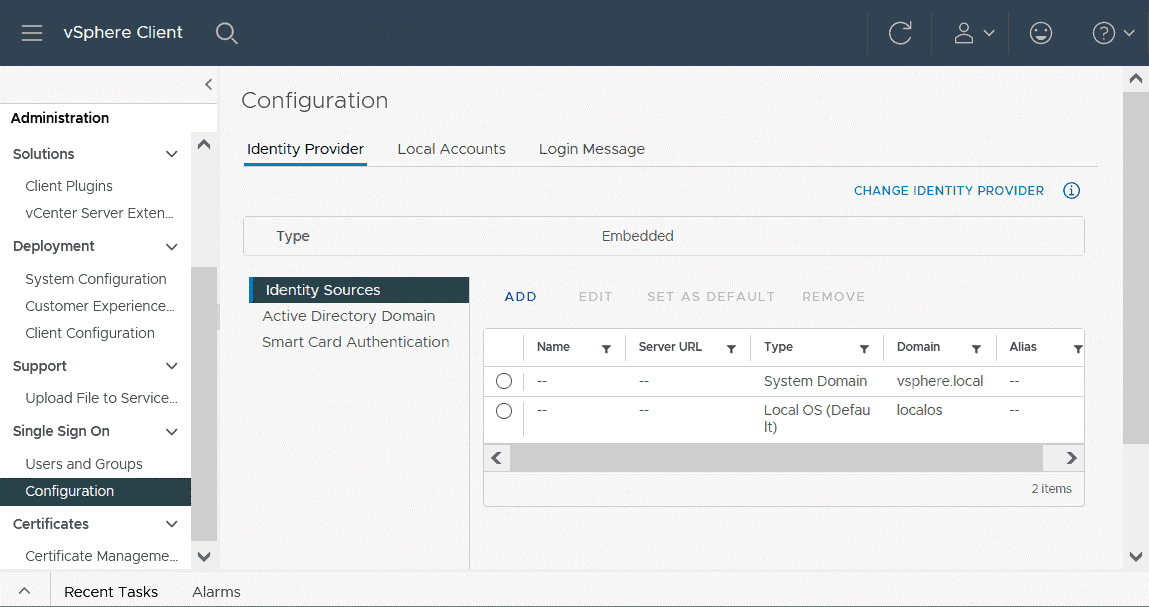Open the Login Message tab
1149x607 pixels.
(x=591, y=149)
